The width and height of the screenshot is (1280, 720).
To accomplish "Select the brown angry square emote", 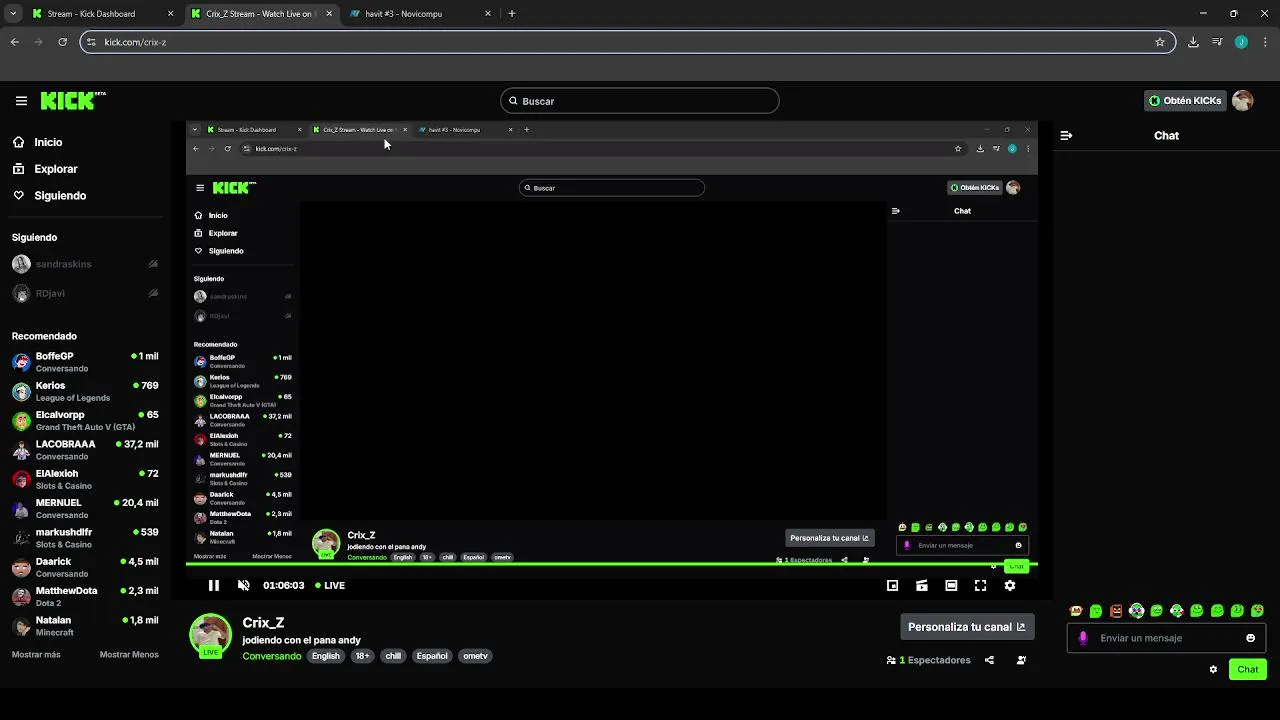I will tap(1116, 611).
